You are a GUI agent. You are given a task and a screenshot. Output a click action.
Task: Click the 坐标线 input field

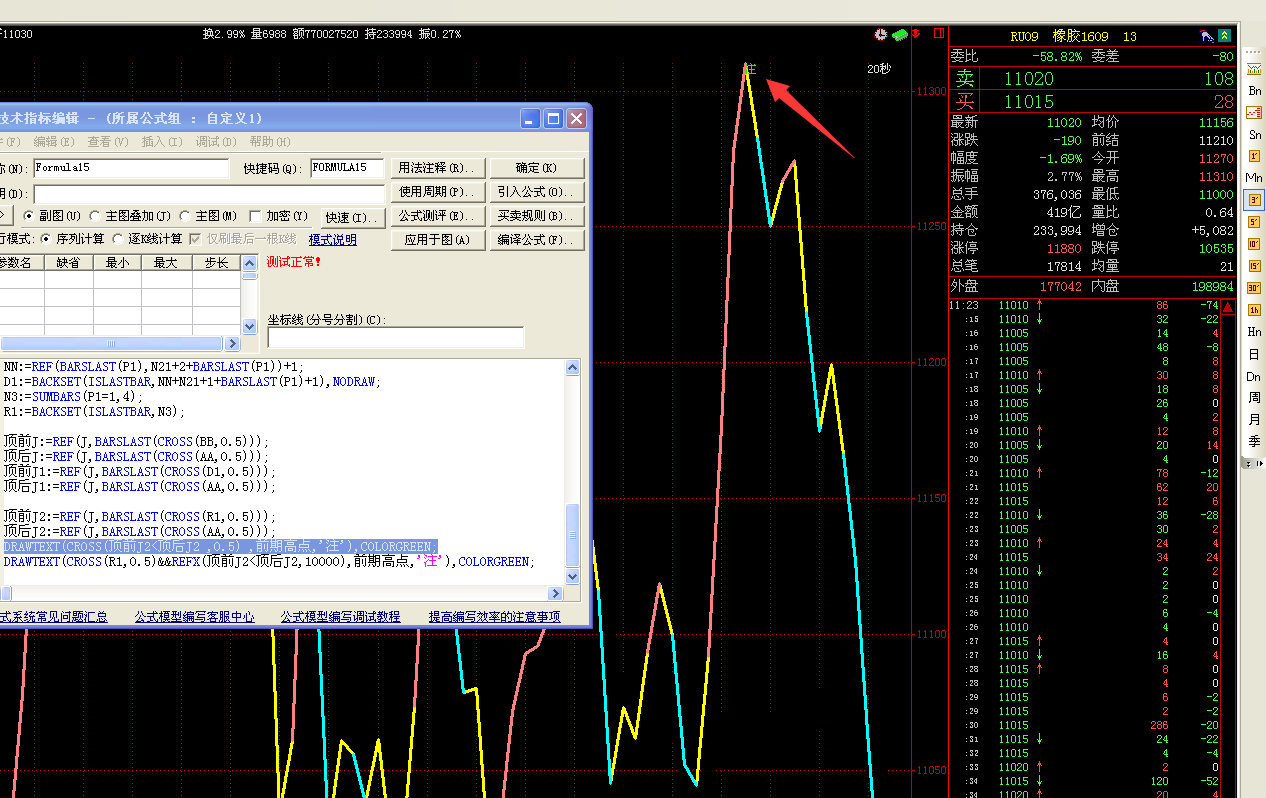pyautogui.click(x=396, y=338)
